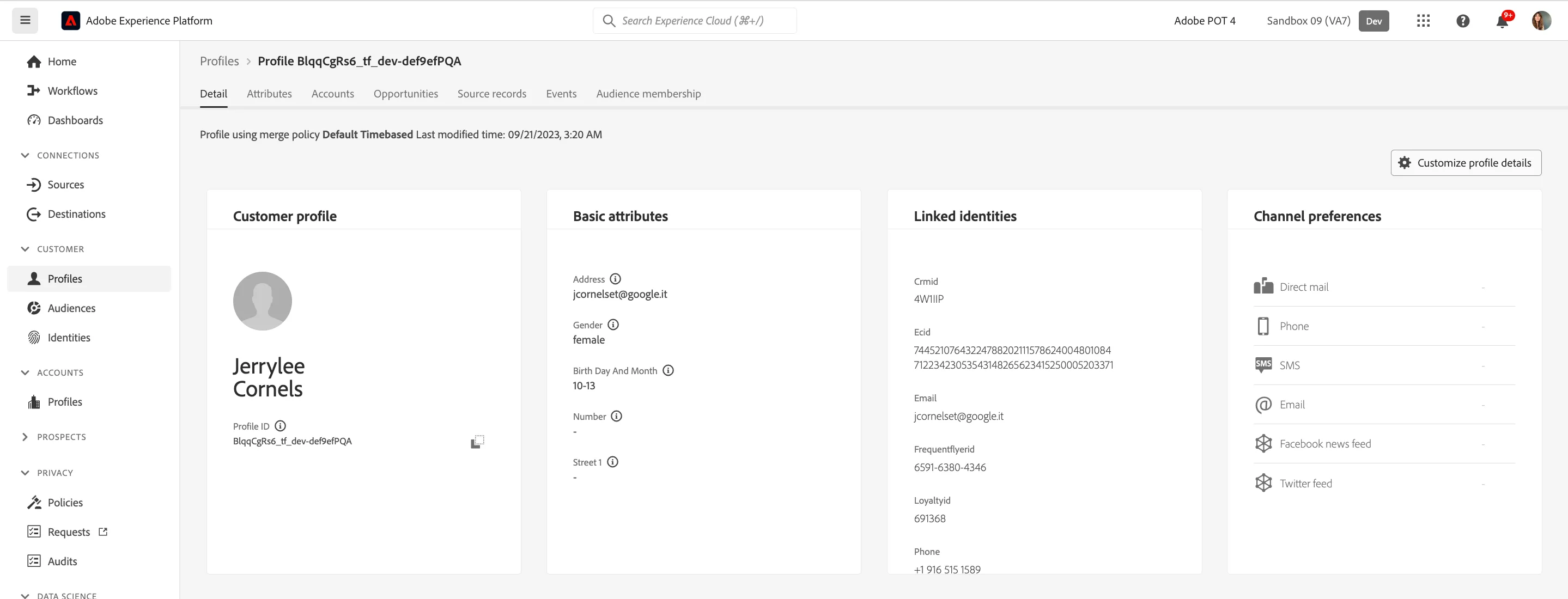Image resolution: width=1568 pixels, height=599 pixels.
Task: Open the Adobe POT 4 organization switcher
Action: pyautogui.click(x=1205, y=21)
